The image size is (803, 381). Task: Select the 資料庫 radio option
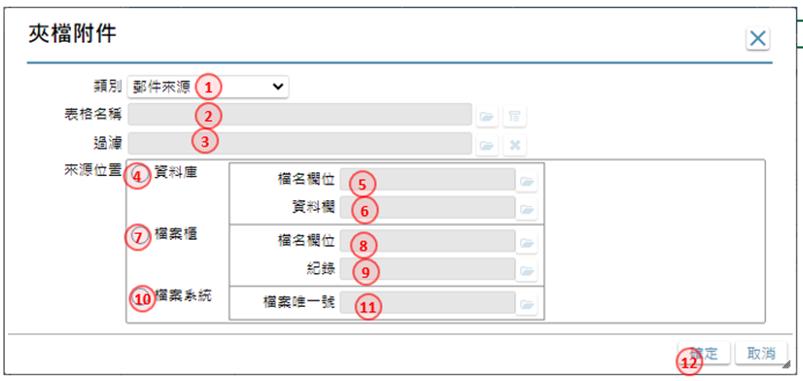tap(135, 174)
